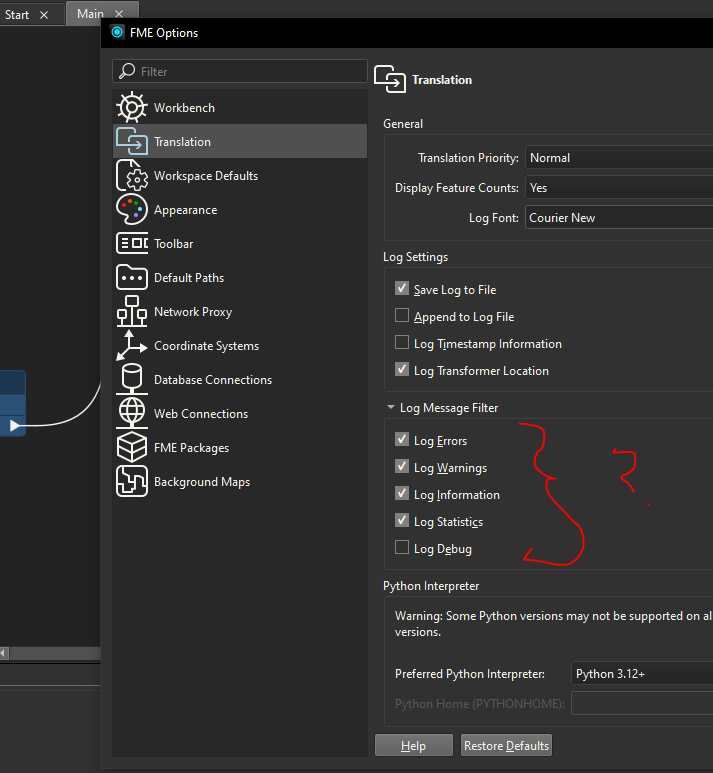The image size is (713, 773).
Task: Select Toolbar in options list
Action: (x=240, y=244)
